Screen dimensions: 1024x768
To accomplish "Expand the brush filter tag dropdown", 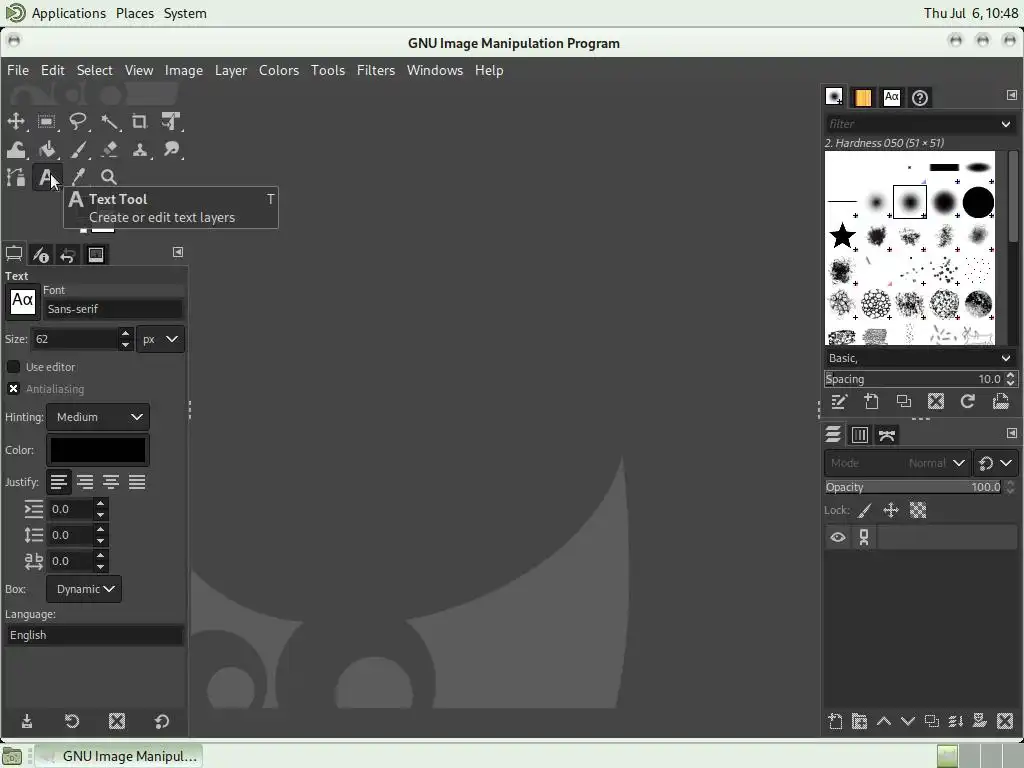I will point(1005,123).
